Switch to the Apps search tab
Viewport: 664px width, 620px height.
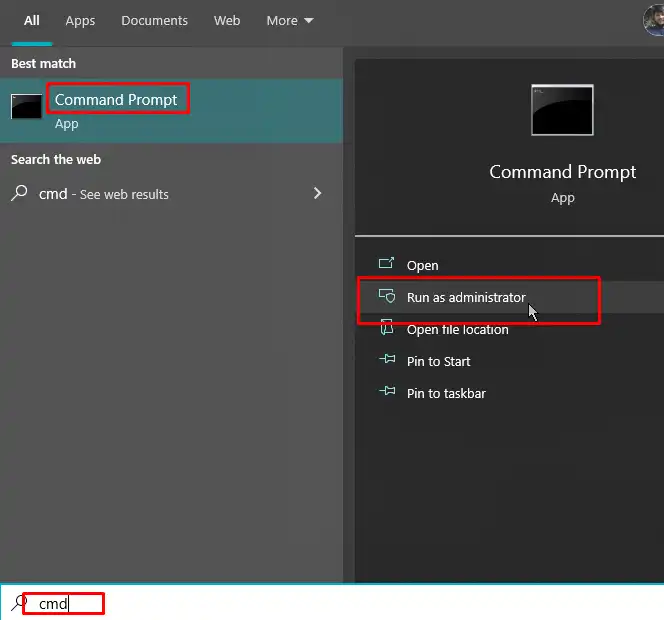point(80,20)
